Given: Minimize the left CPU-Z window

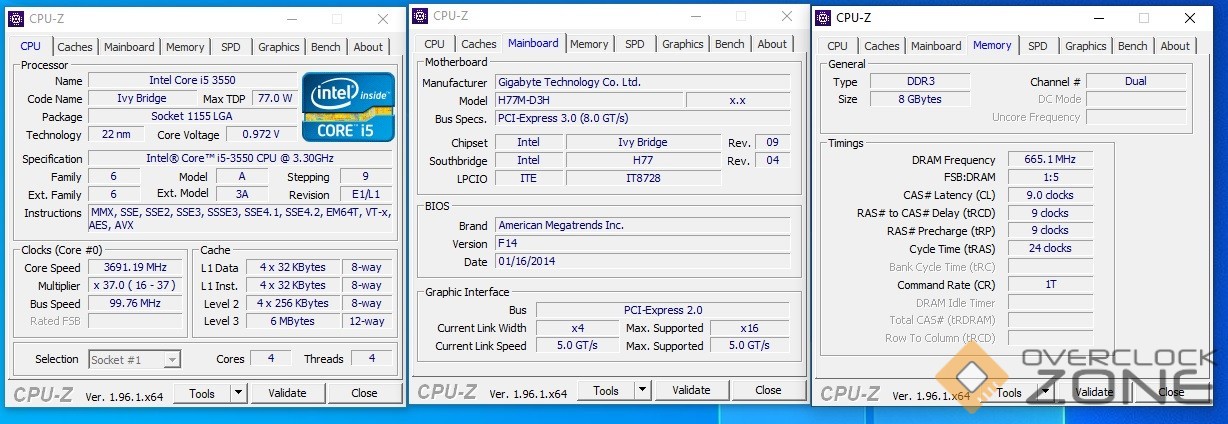Looking at the screenshot, I should [291, 19].
